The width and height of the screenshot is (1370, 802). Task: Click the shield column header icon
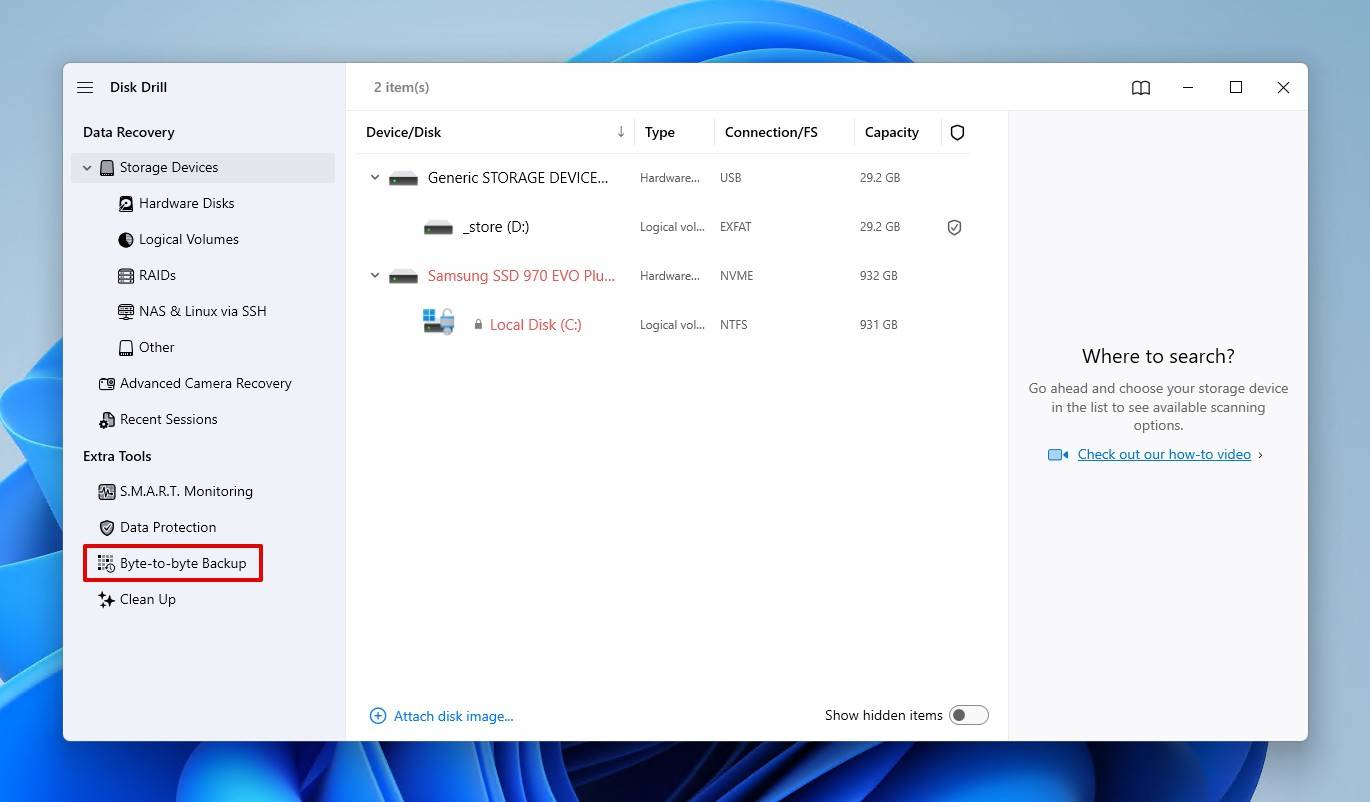point(957,132)
